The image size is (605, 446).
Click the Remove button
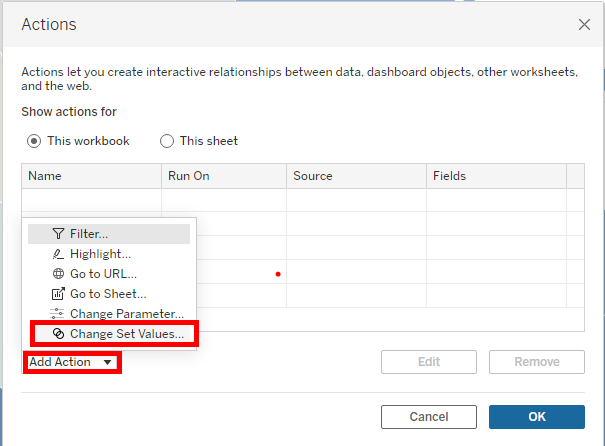coord(537,362)
